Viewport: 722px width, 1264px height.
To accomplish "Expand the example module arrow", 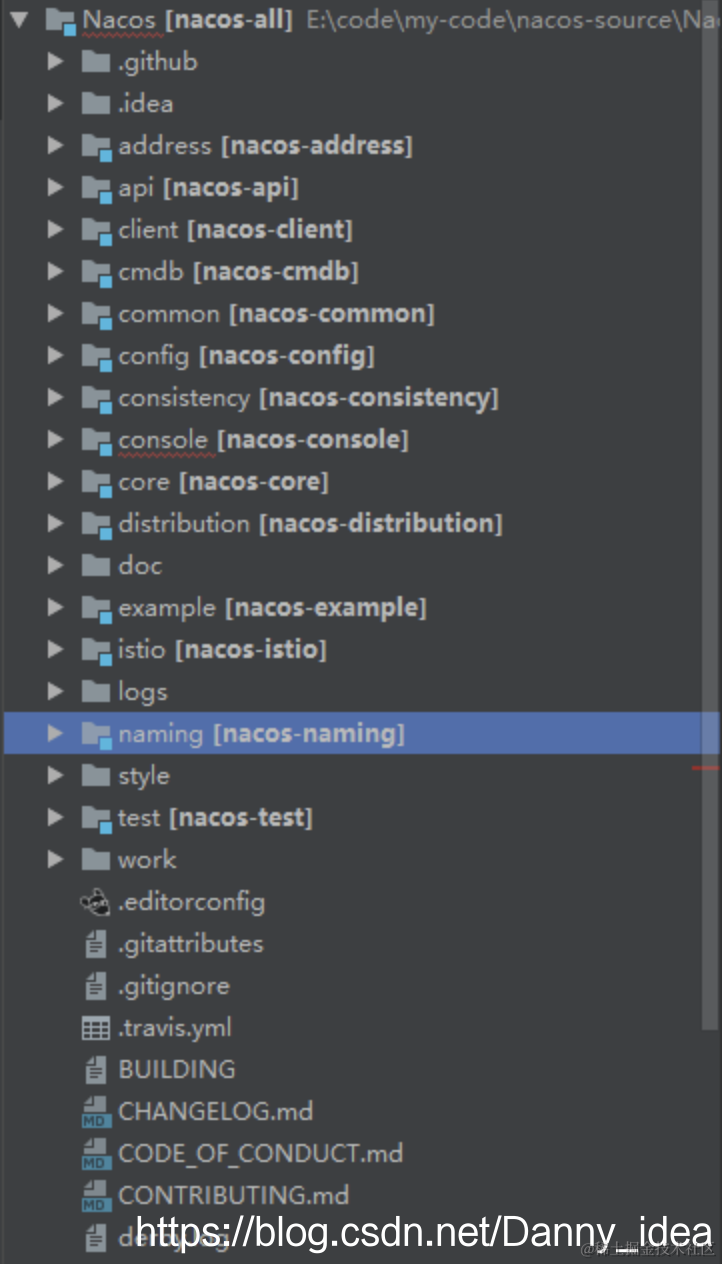I will pos(55,607).
